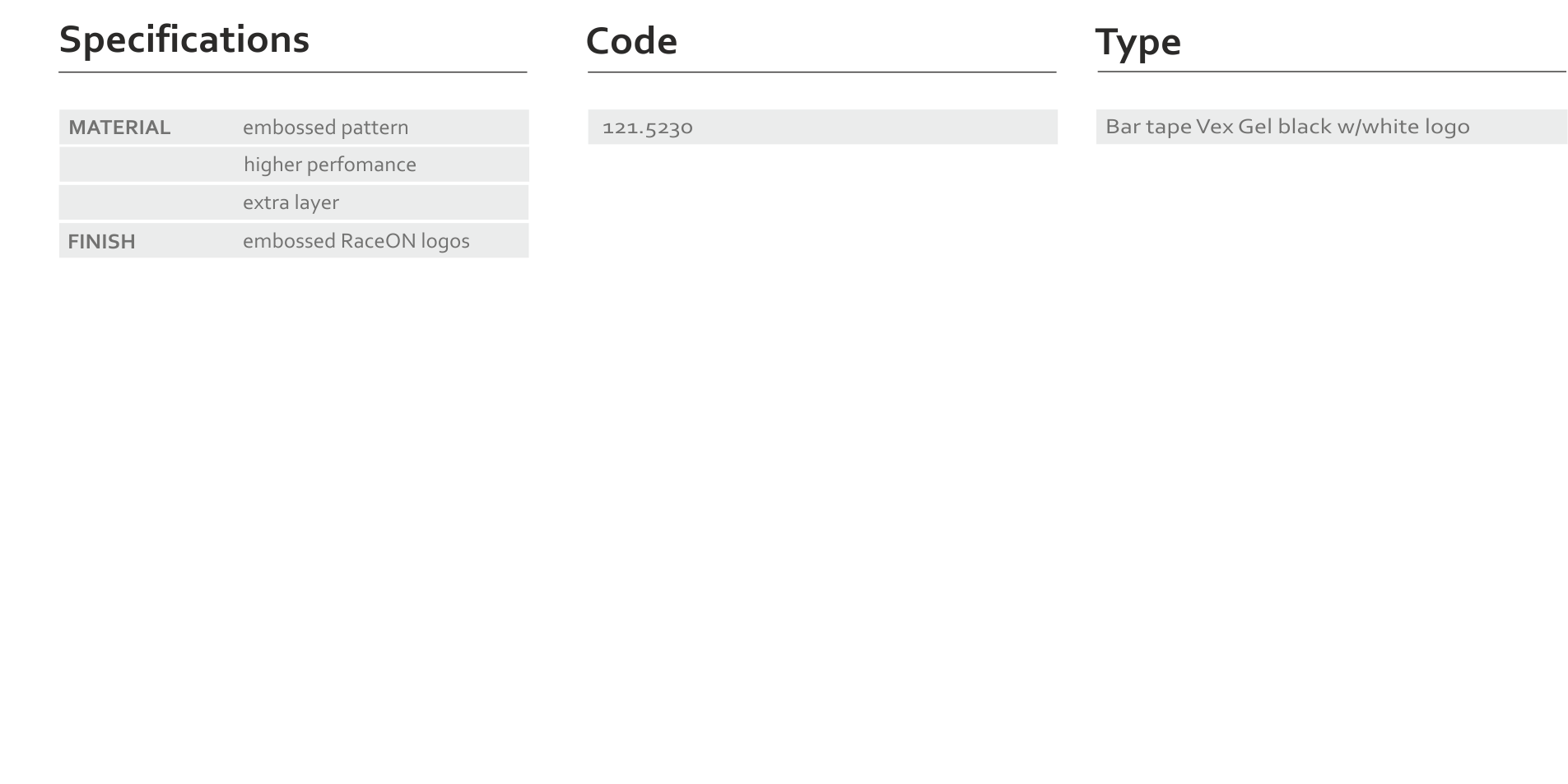Select the embossed pattern value
This screenshot has height=784, width=1568.
pyautogui.click(x=325, y=128)
